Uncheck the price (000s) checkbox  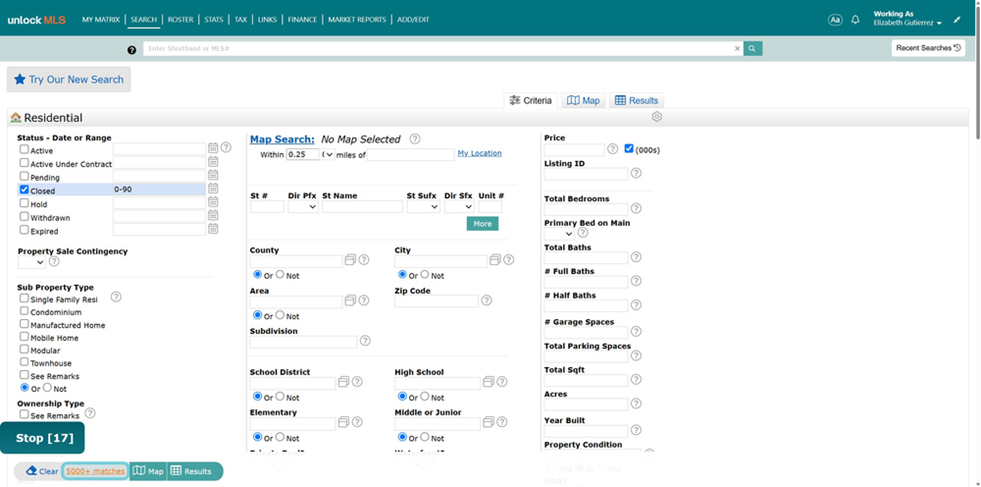[x=629, y=149]
